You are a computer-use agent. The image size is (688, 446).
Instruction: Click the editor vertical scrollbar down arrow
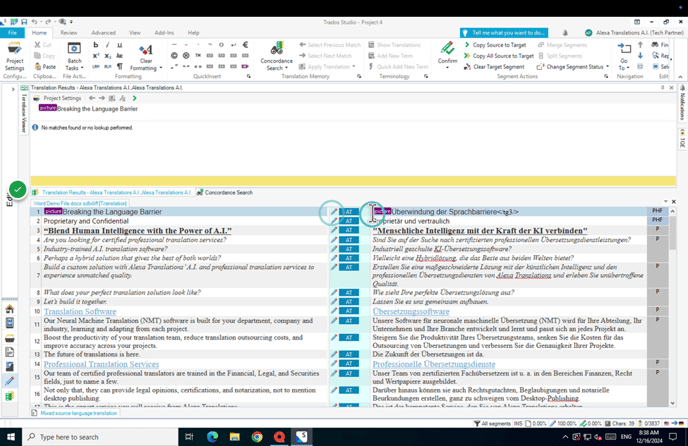(x=673, y=403)
